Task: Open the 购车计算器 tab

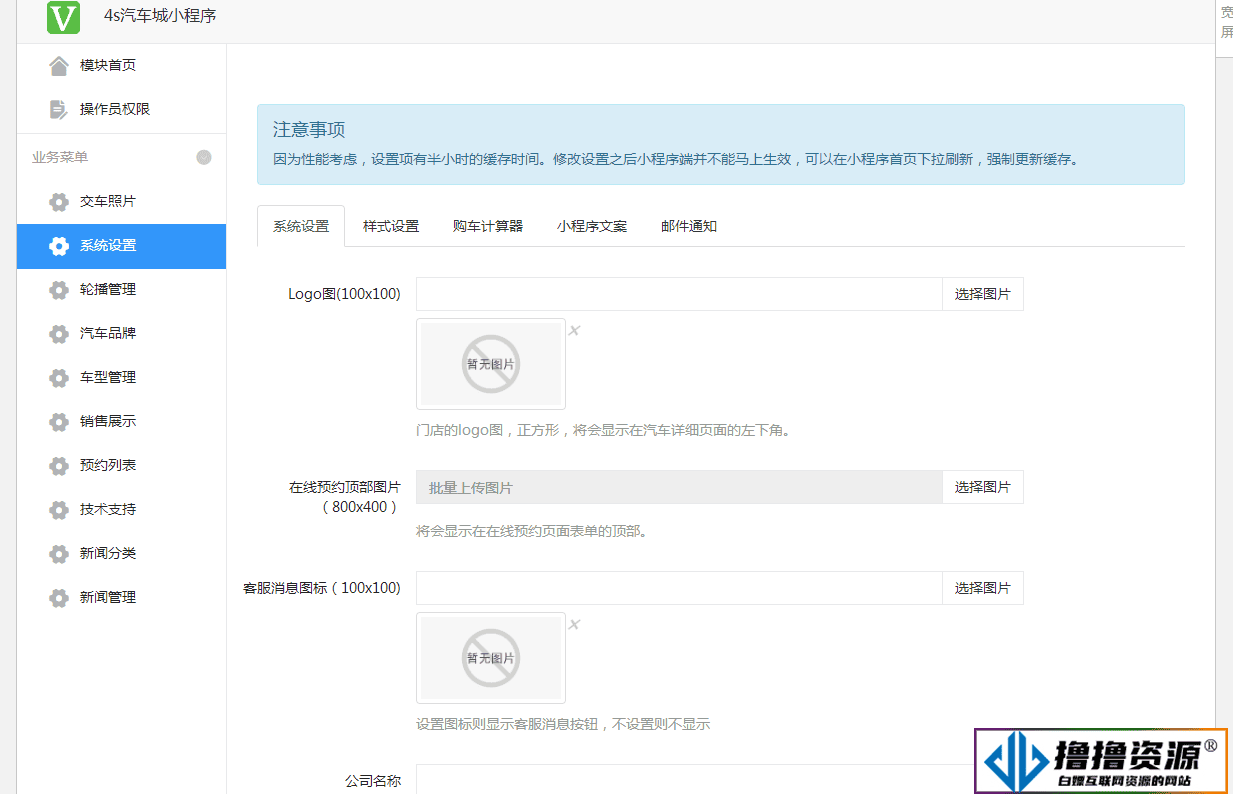Action: [488, 226]
